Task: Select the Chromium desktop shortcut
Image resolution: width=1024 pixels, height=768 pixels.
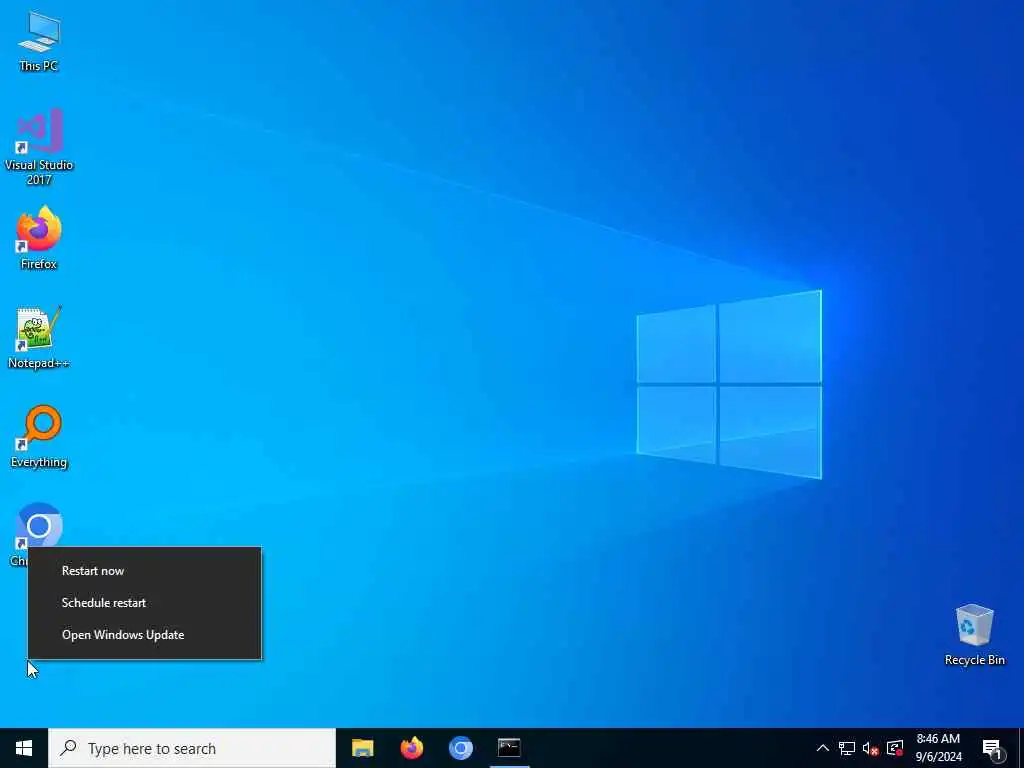Action: pos(39,525)
